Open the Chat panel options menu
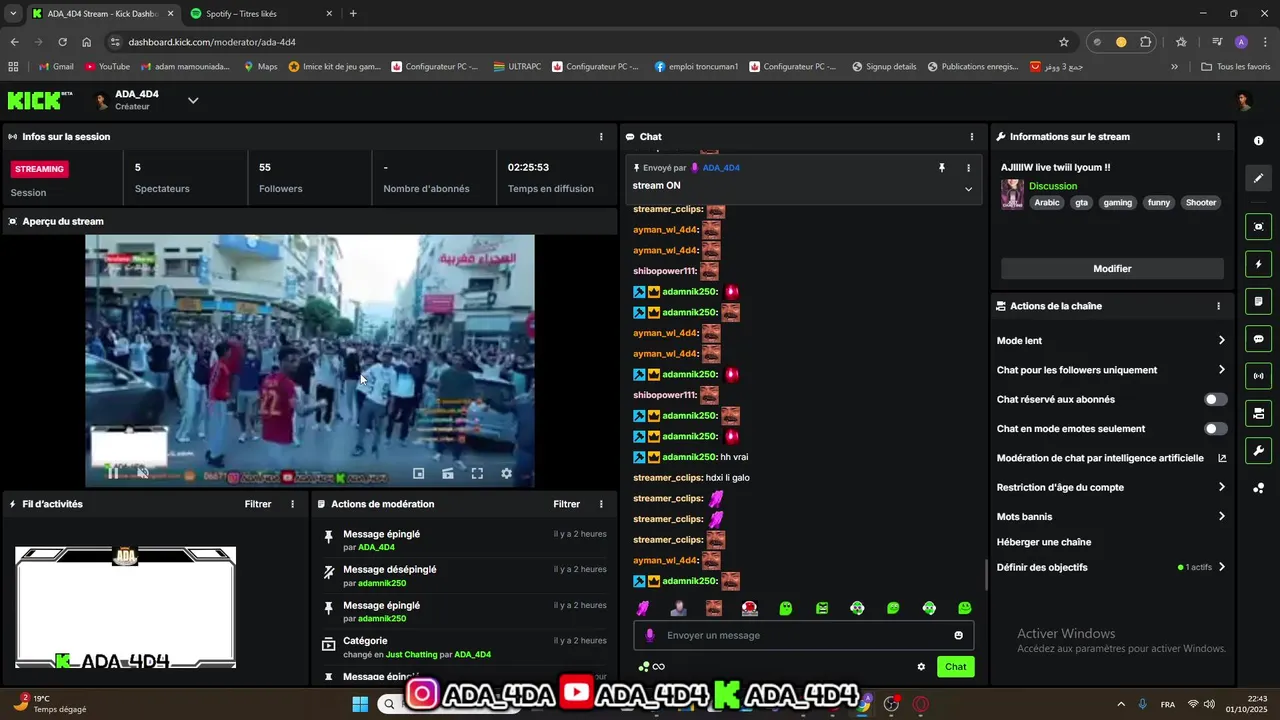Image resolution: width=1280 pixels, height=720 pixels. coord(972,137)
